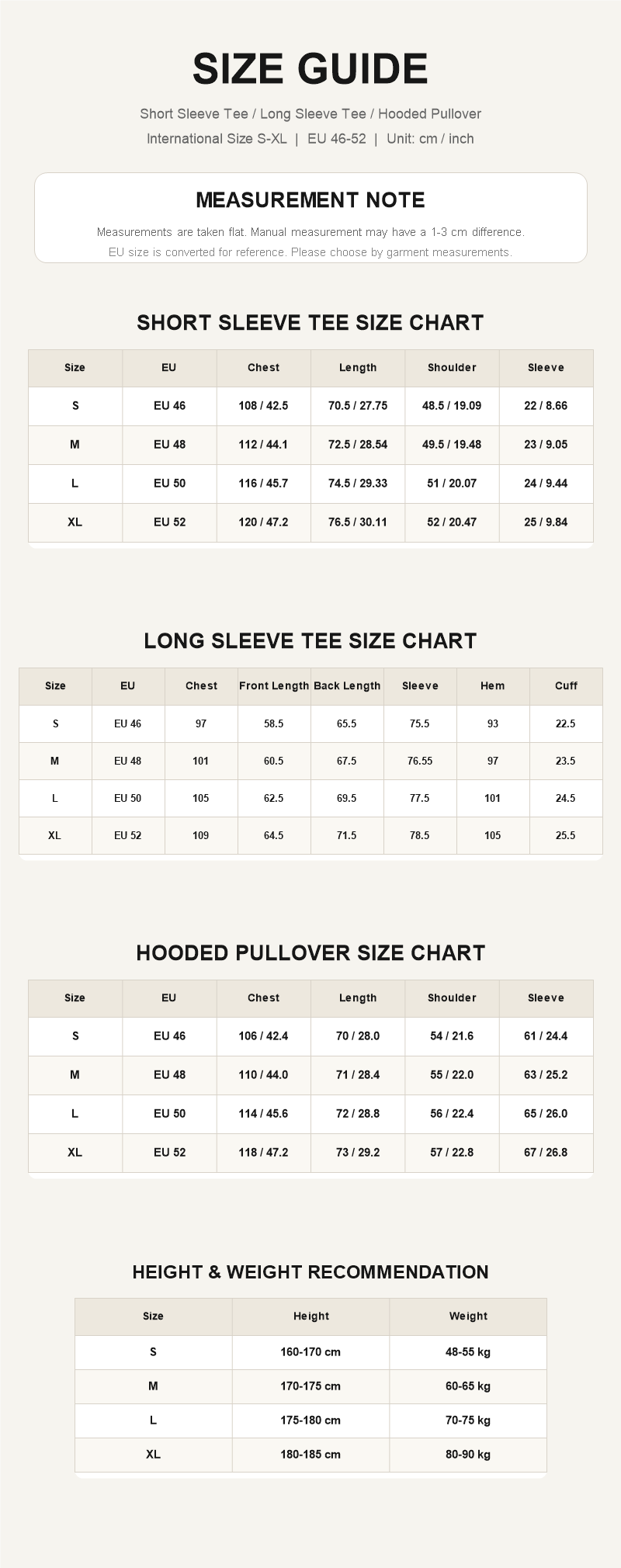
Task: Click height range 175-180 cm
Action: tap(310, 1421)
